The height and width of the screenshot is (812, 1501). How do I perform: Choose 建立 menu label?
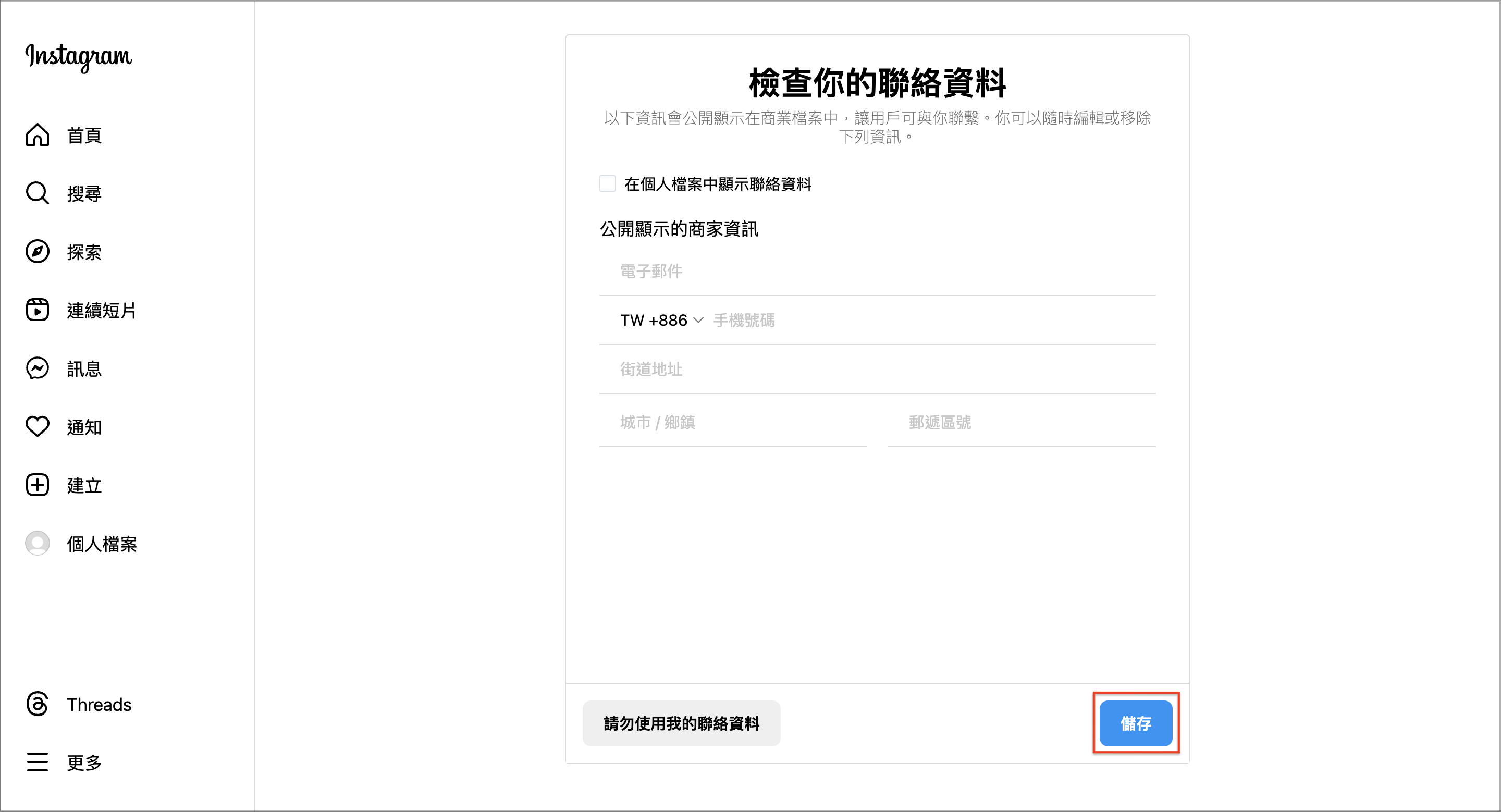(x=84, y=485)
